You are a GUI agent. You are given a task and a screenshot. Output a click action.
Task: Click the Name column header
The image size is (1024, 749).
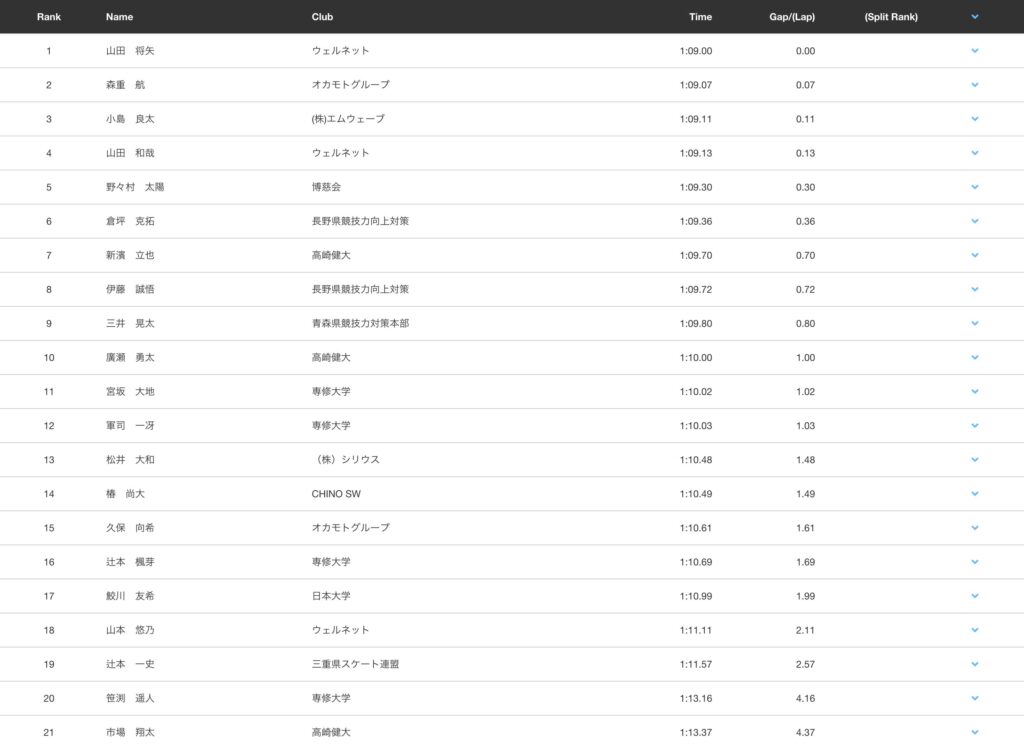tap(119, 17)
